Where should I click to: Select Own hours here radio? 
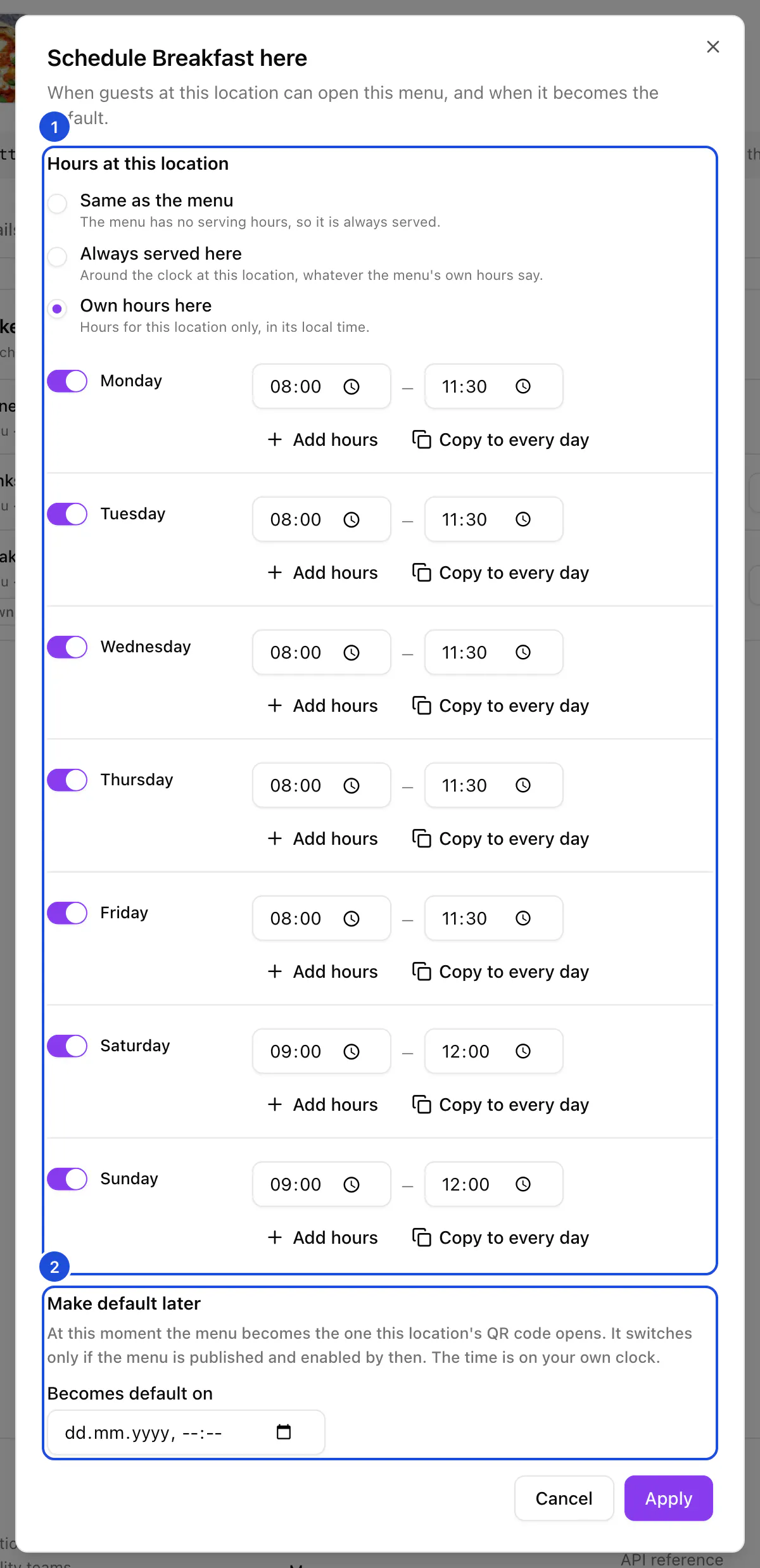click(x=57, y=308)
